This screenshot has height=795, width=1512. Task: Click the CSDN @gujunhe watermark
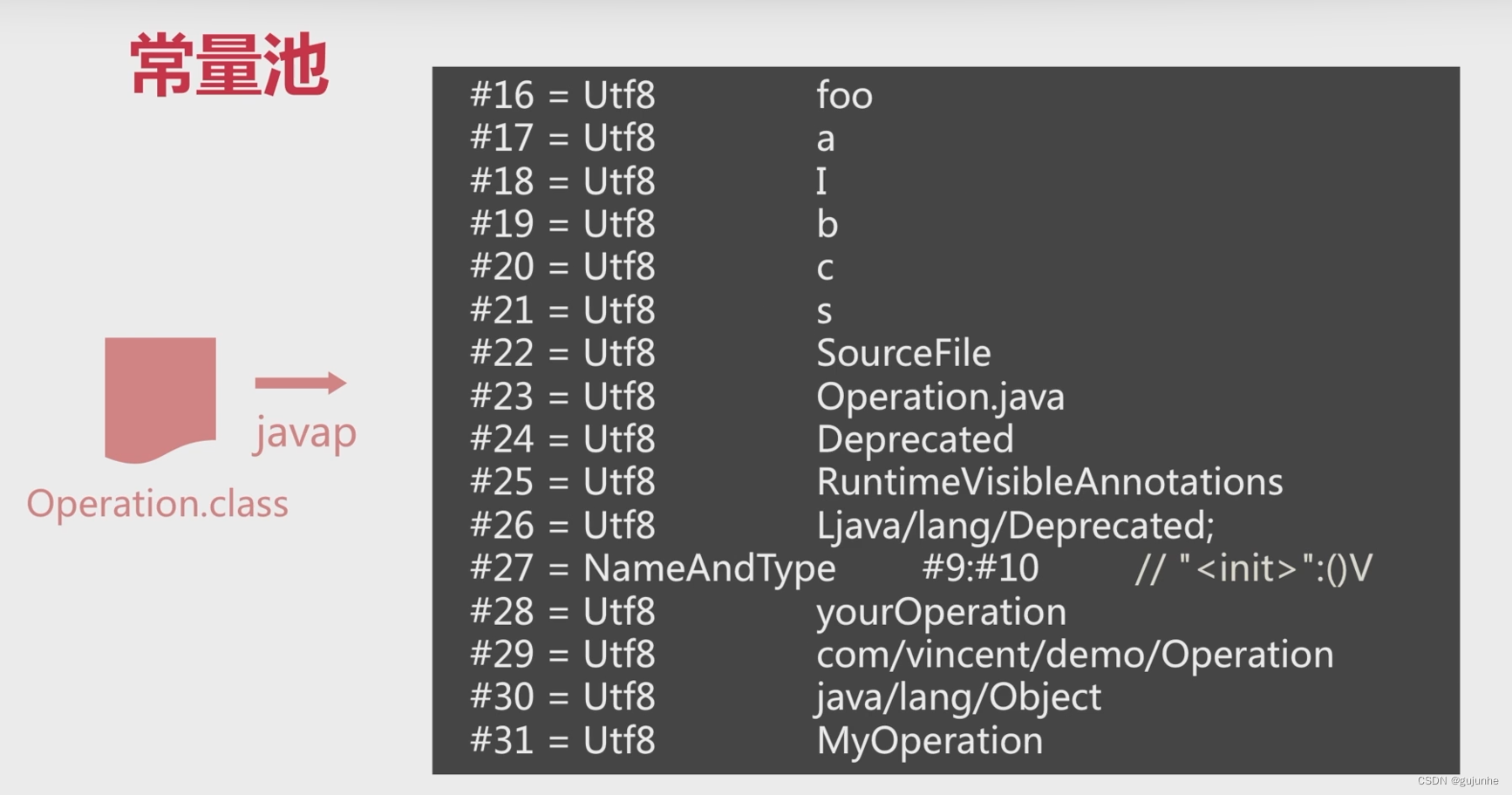pyautogui.click(x=1457, y=781)
